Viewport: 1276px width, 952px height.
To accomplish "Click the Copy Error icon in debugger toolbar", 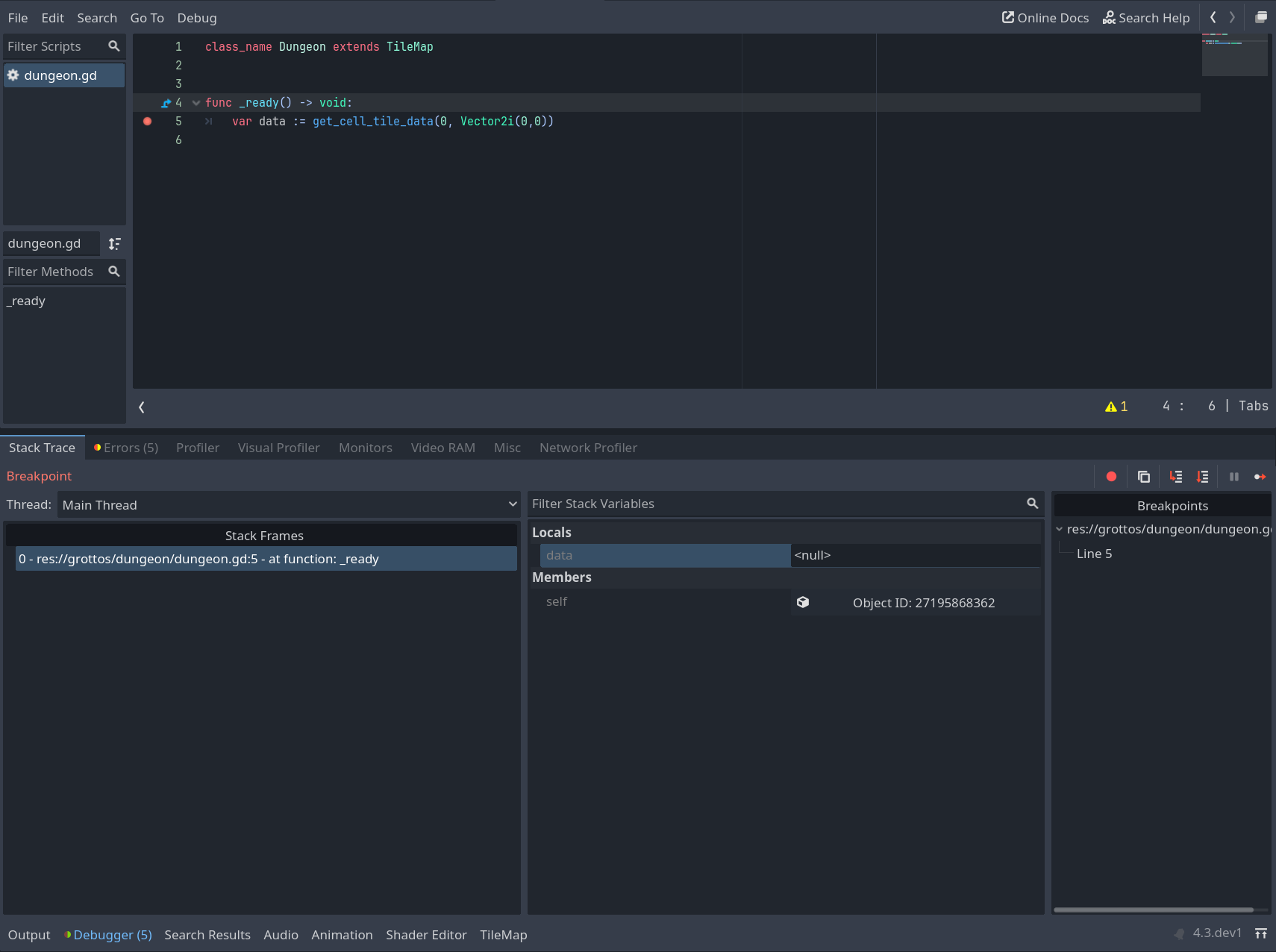I will 1143,477.
